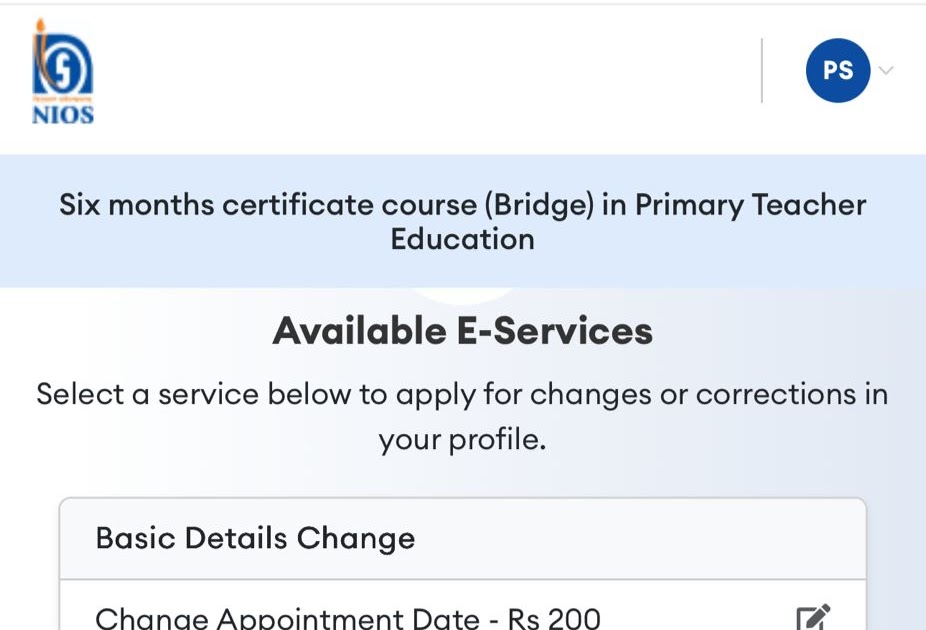Image resolution: width=926 pixels, height=630 pixels.
Task: Click the vertical divider beside the avatar
Action: pos(762,70)
